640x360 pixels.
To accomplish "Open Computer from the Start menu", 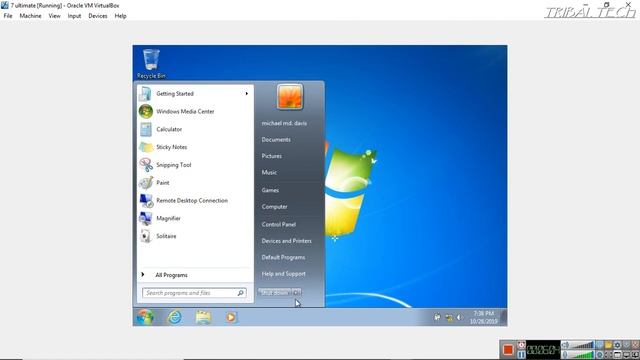I will tap(274, 207).
